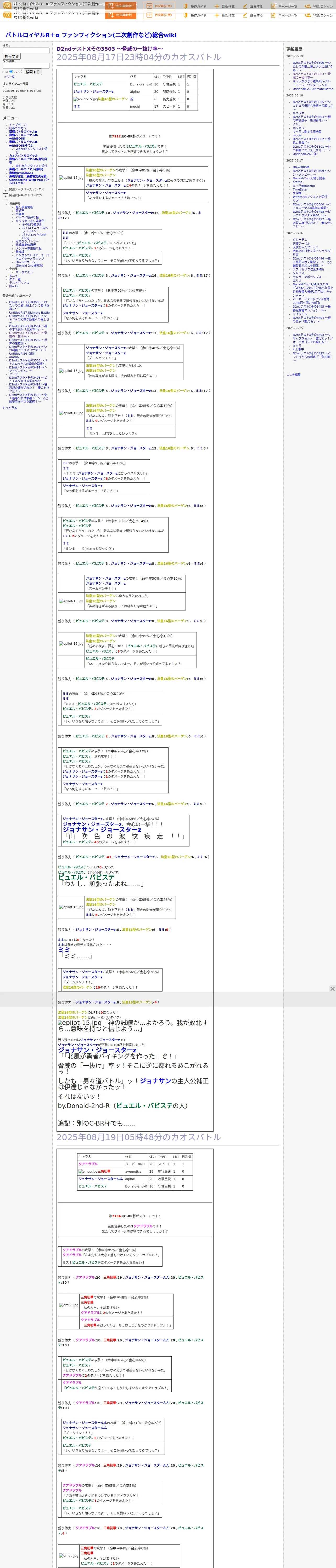This screenshot has height=1568, width=336.
Task: Open the (タグ一覧) link below tag search
Action: click(x=10, y=77)
